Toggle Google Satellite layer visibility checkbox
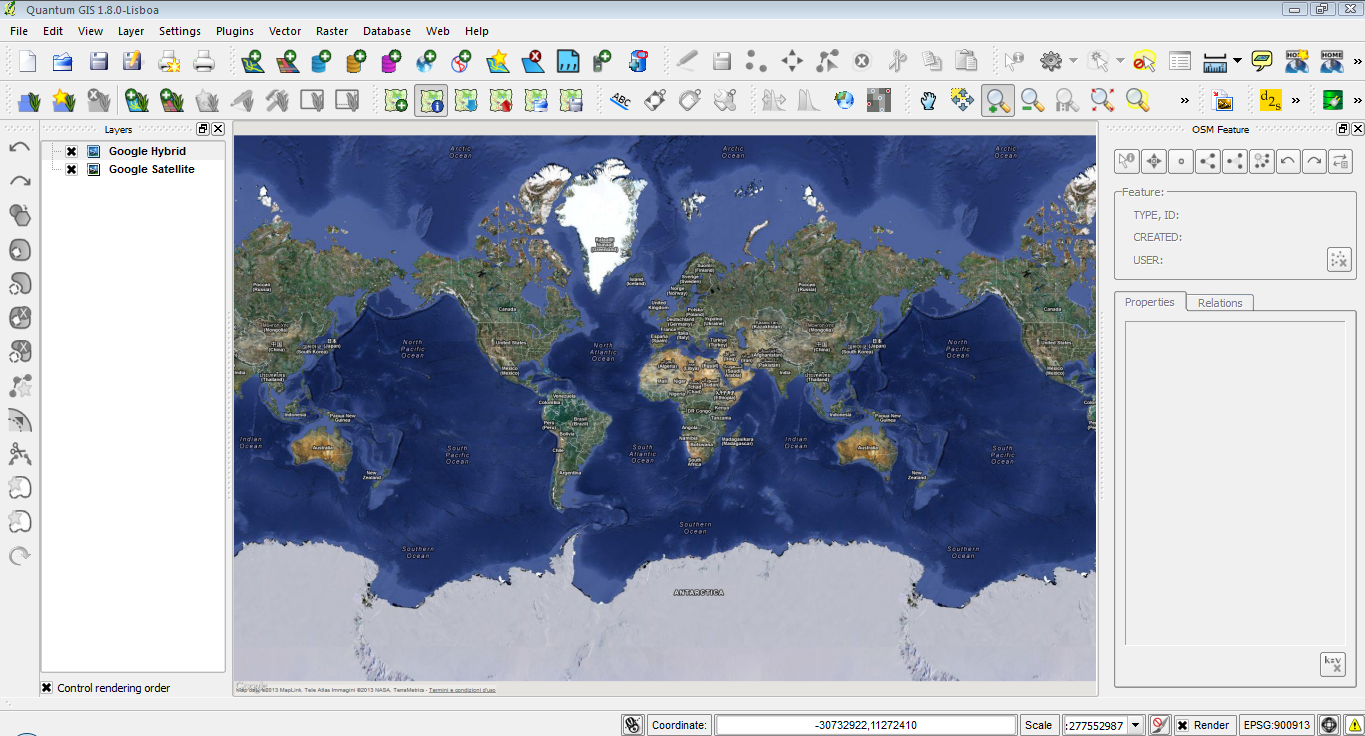 (71, 169)
